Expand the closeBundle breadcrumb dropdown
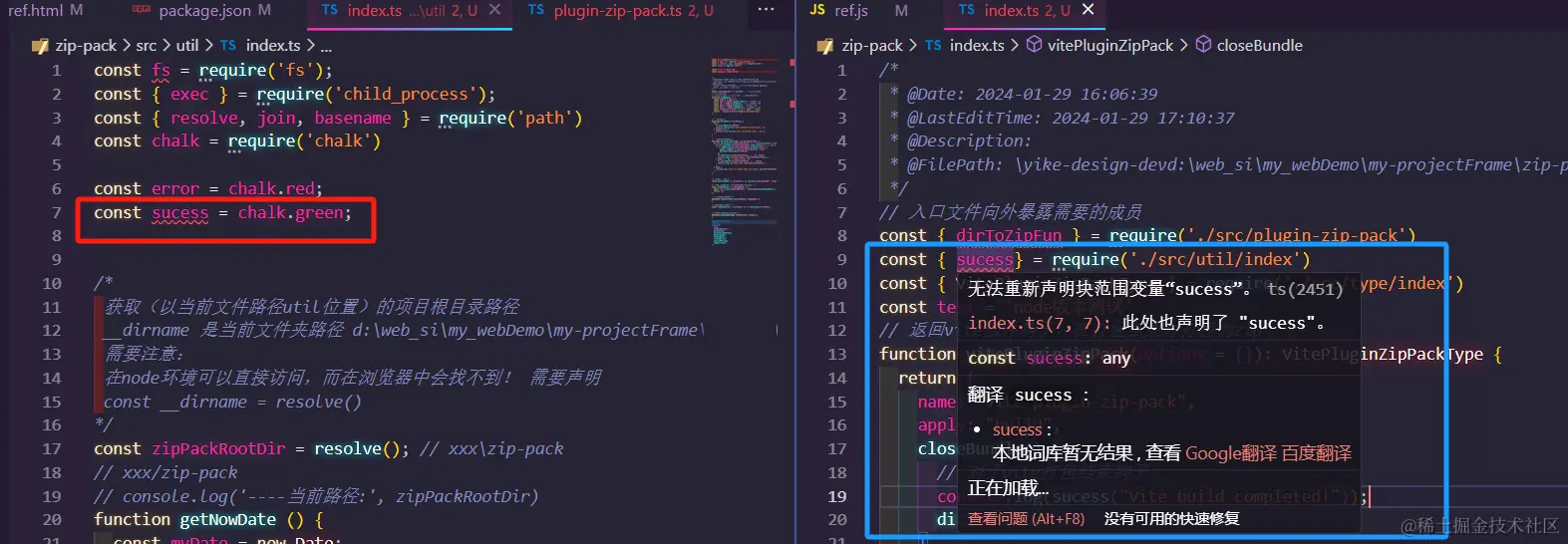This screenshot has height=544, width=1568. 1259,46
